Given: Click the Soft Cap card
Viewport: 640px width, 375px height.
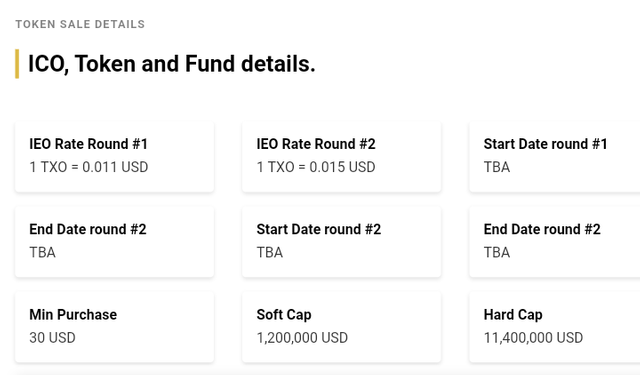Looking at the screenshot, I should coord(342,327).
